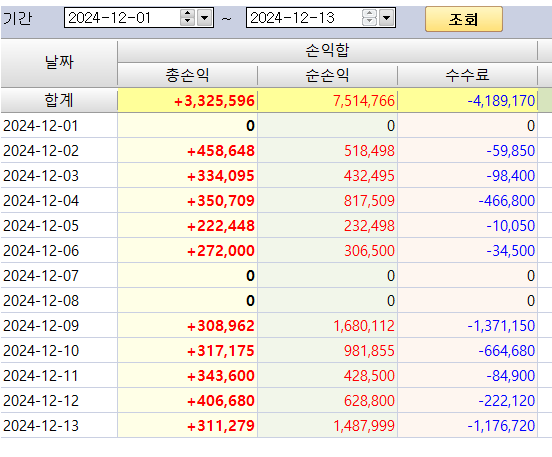Click 수수료 value -59,850
The width and height of the screenshot is (552, 457).
tap(511, 151)
